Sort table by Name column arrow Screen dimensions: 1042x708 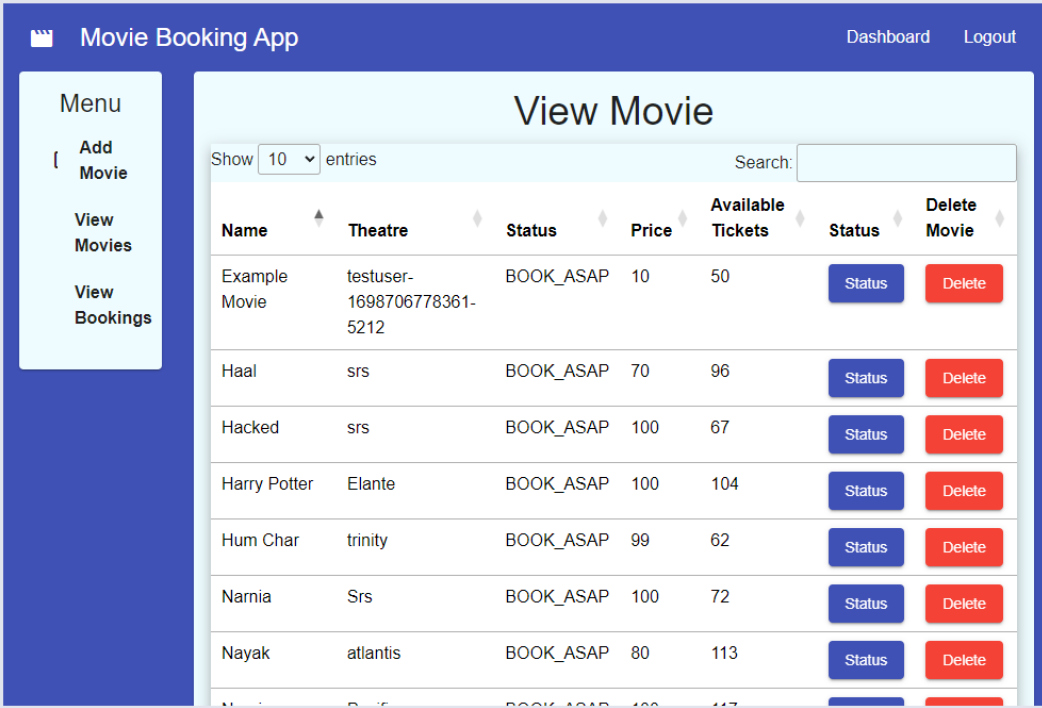[x=319, y=218]
